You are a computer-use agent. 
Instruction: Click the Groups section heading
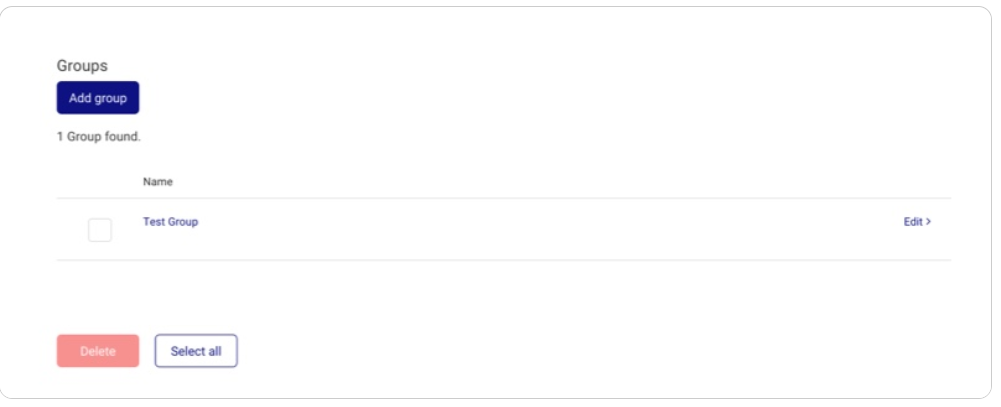click(x=82, y=66)
